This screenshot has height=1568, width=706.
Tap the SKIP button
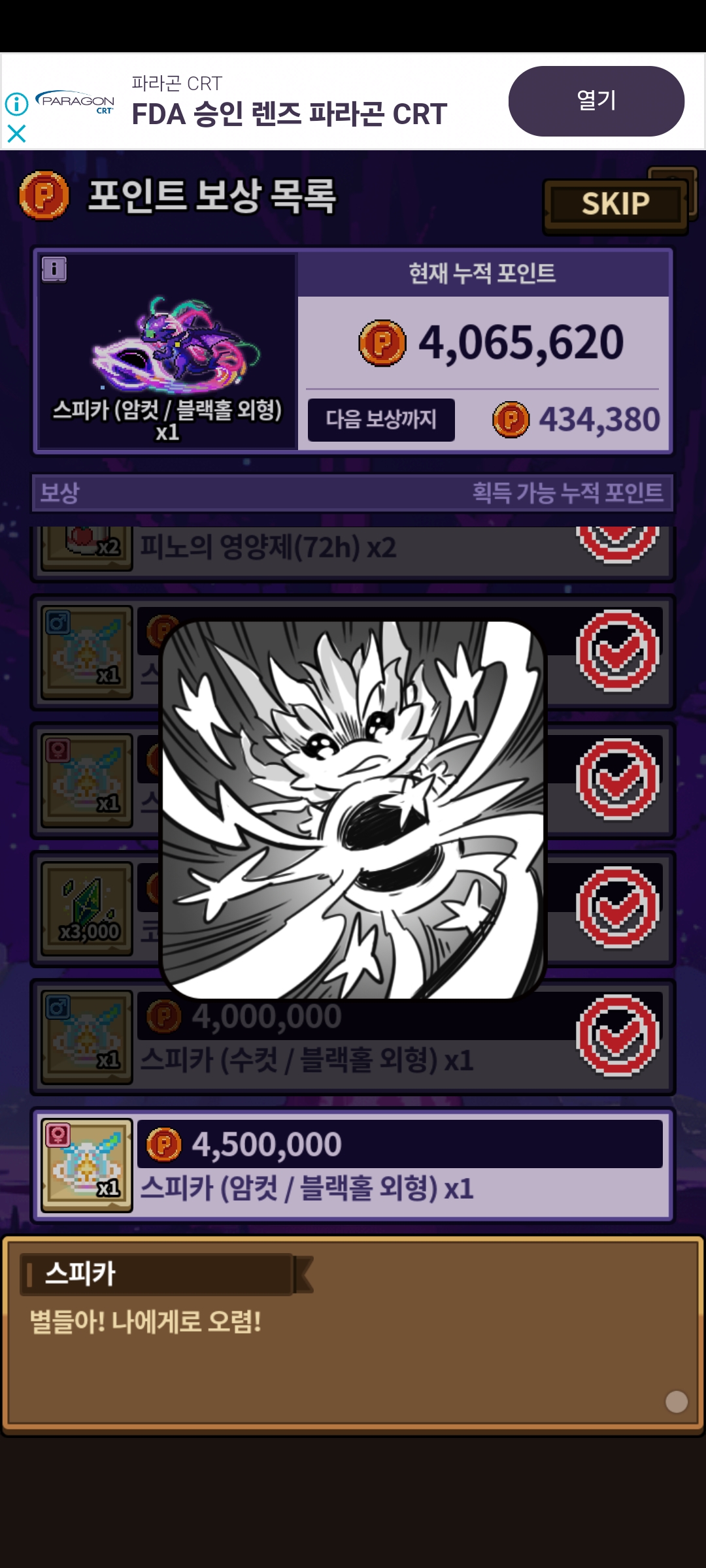pyautogui.click(x=616, y=205)
